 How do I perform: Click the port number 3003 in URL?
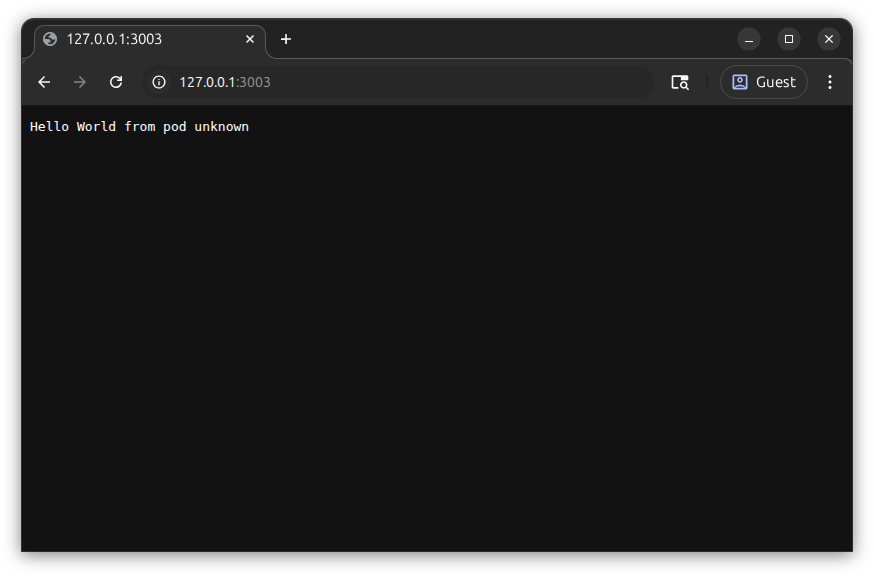point(254,82)
